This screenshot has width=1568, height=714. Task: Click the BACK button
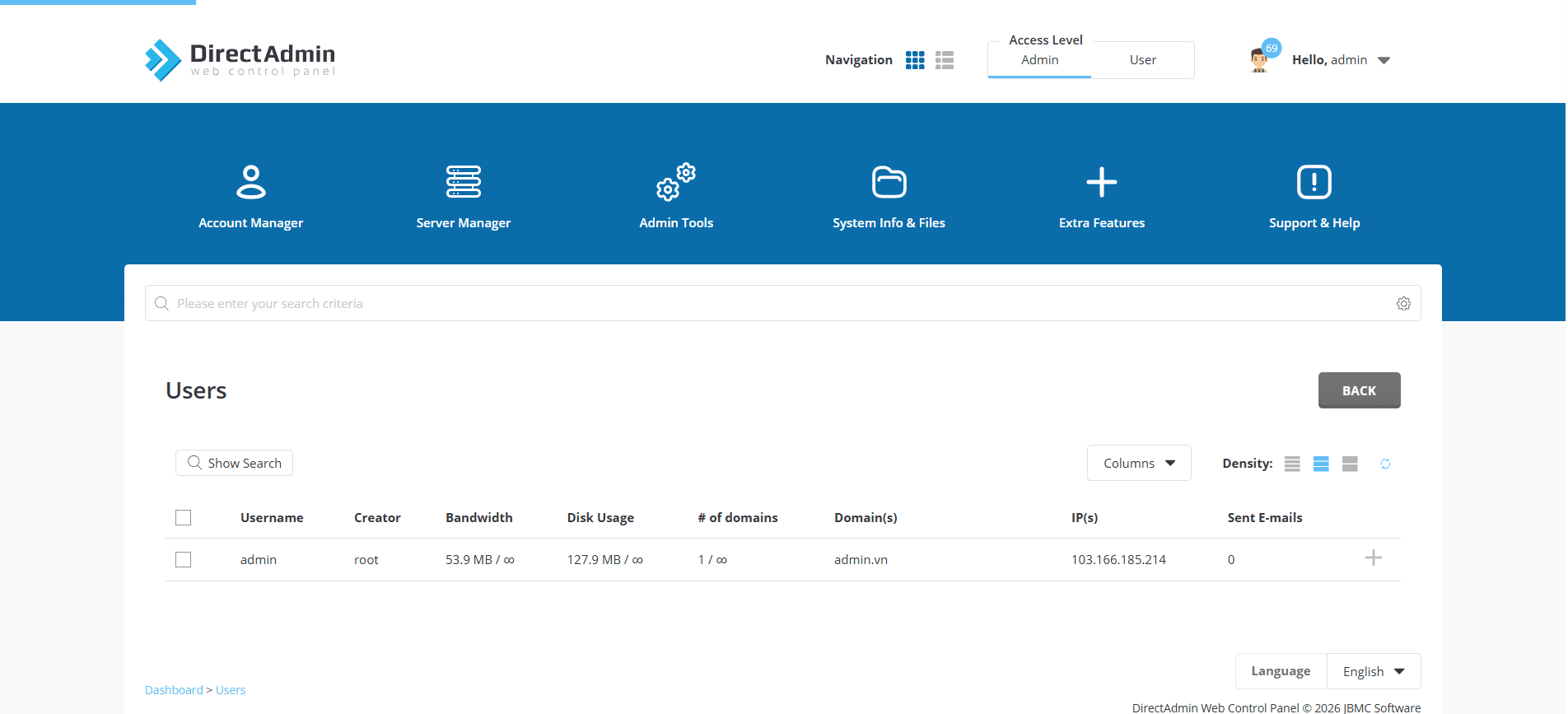click(x=1359, y=391)
